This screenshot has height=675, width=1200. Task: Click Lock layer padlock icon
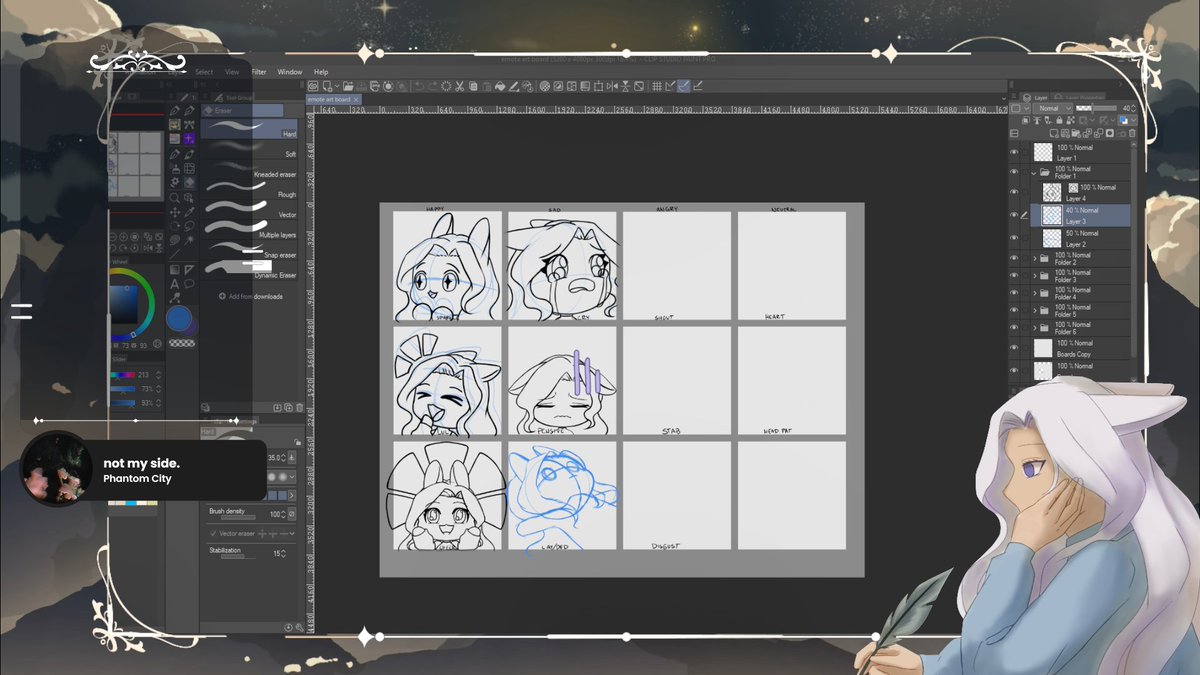(1059, 120)
